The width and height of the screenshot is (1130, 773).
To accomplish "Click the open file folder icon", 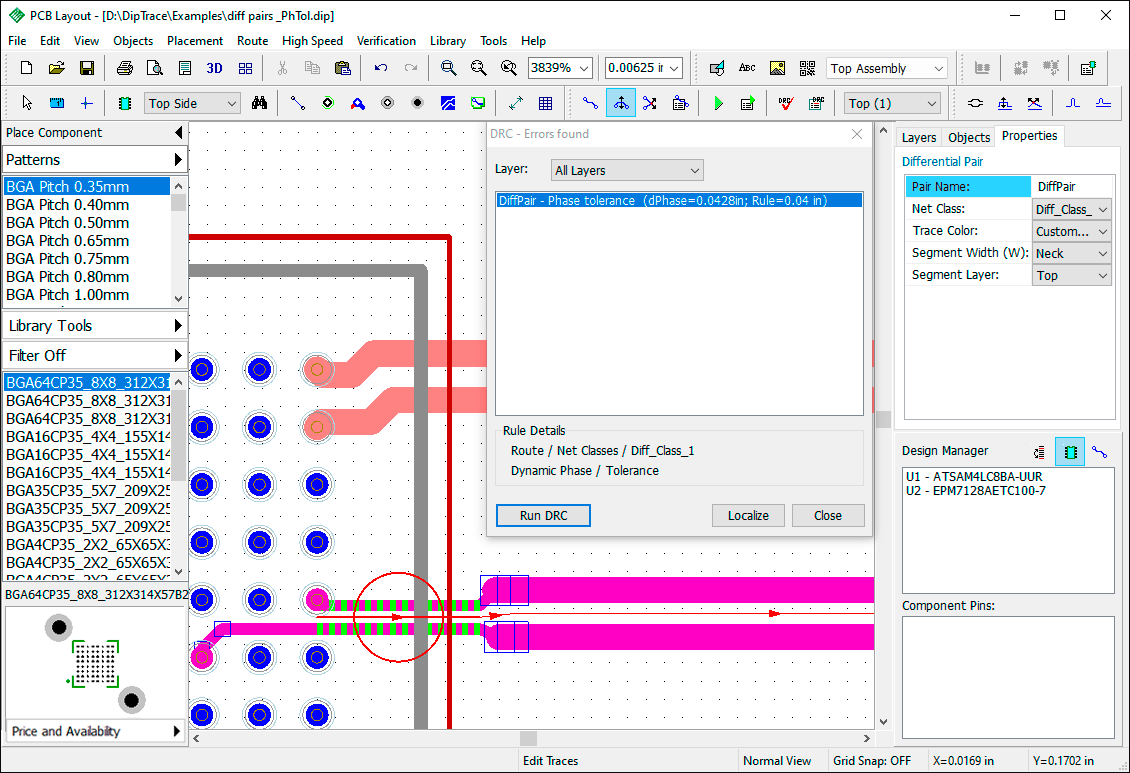I will coord(56,68).
